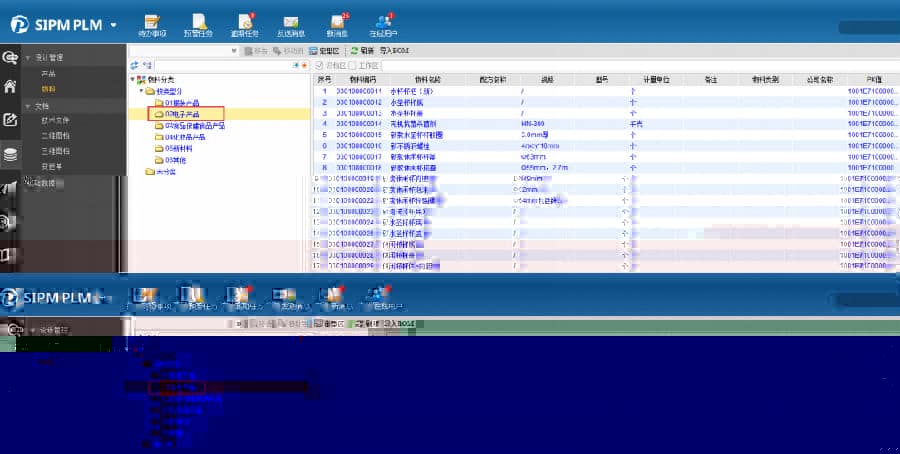Toggle the 工作区 checkbox
Screen dimensions: 900x454
pyautogui.click(x=353, y=66)
